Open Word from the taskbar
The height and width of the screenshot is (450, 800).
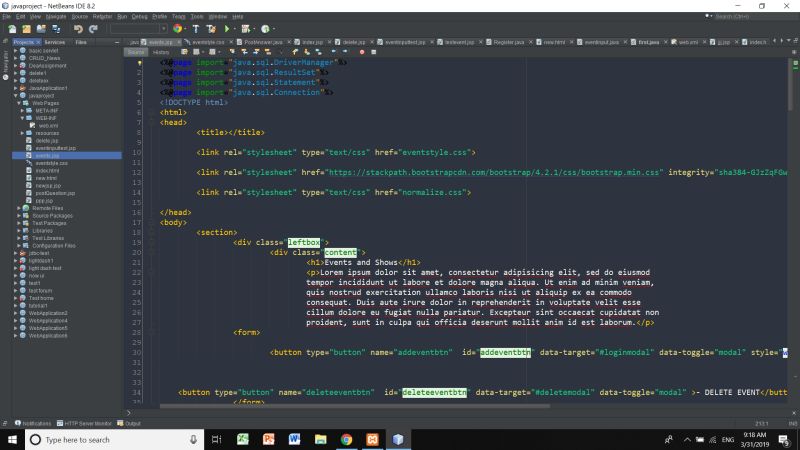tap(294, 439)
